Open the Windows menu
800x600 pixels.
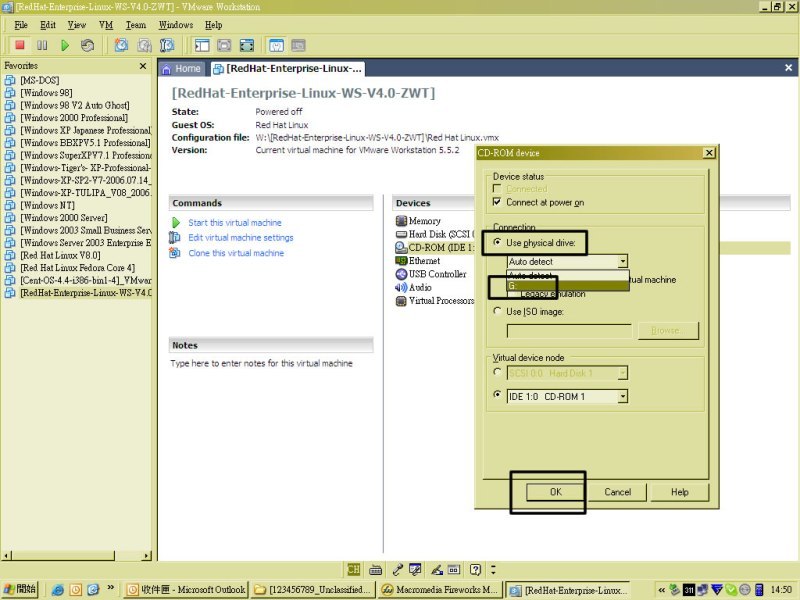[176, 25]
